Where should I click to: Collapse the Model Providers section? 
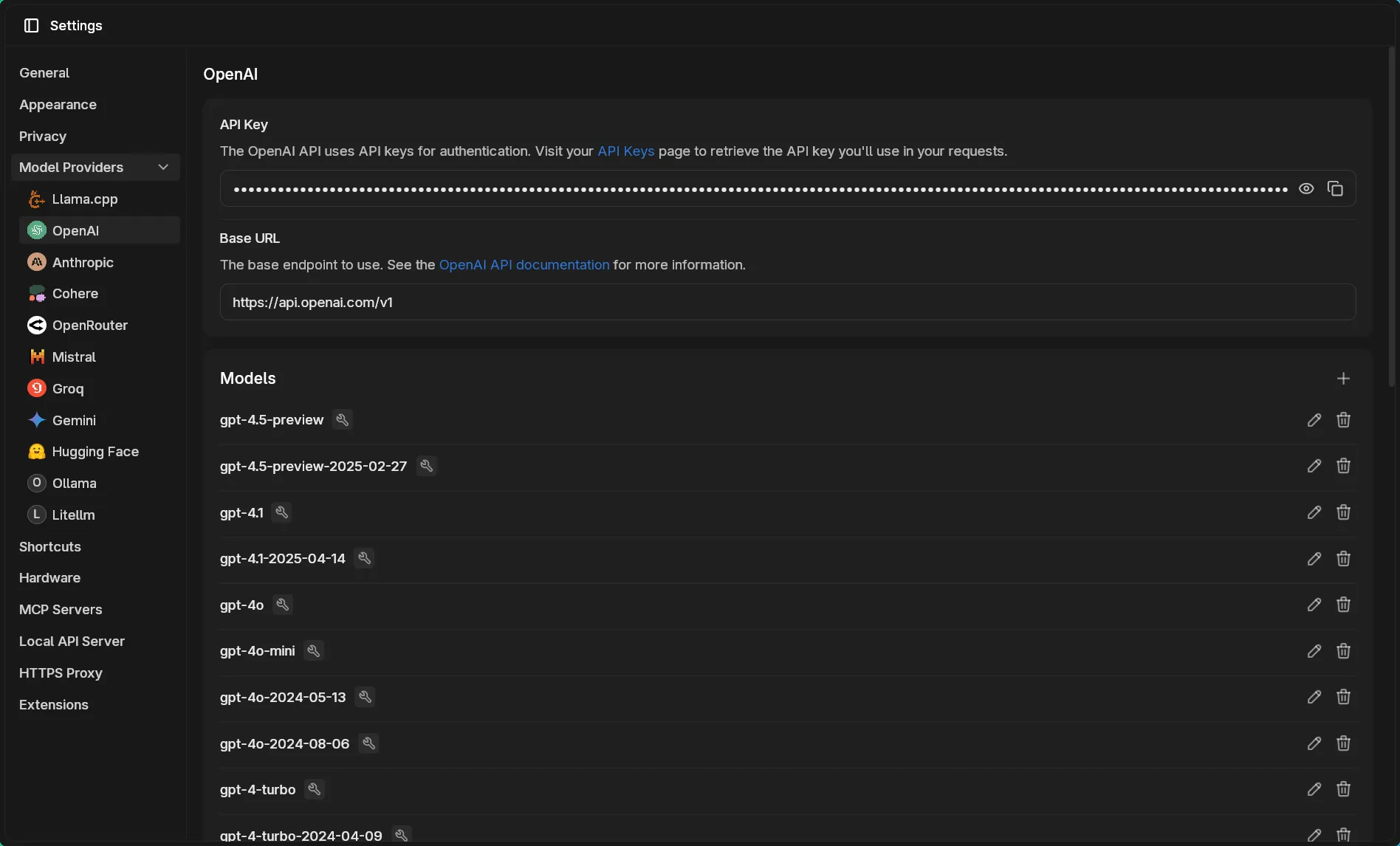(x=163, y=167)
